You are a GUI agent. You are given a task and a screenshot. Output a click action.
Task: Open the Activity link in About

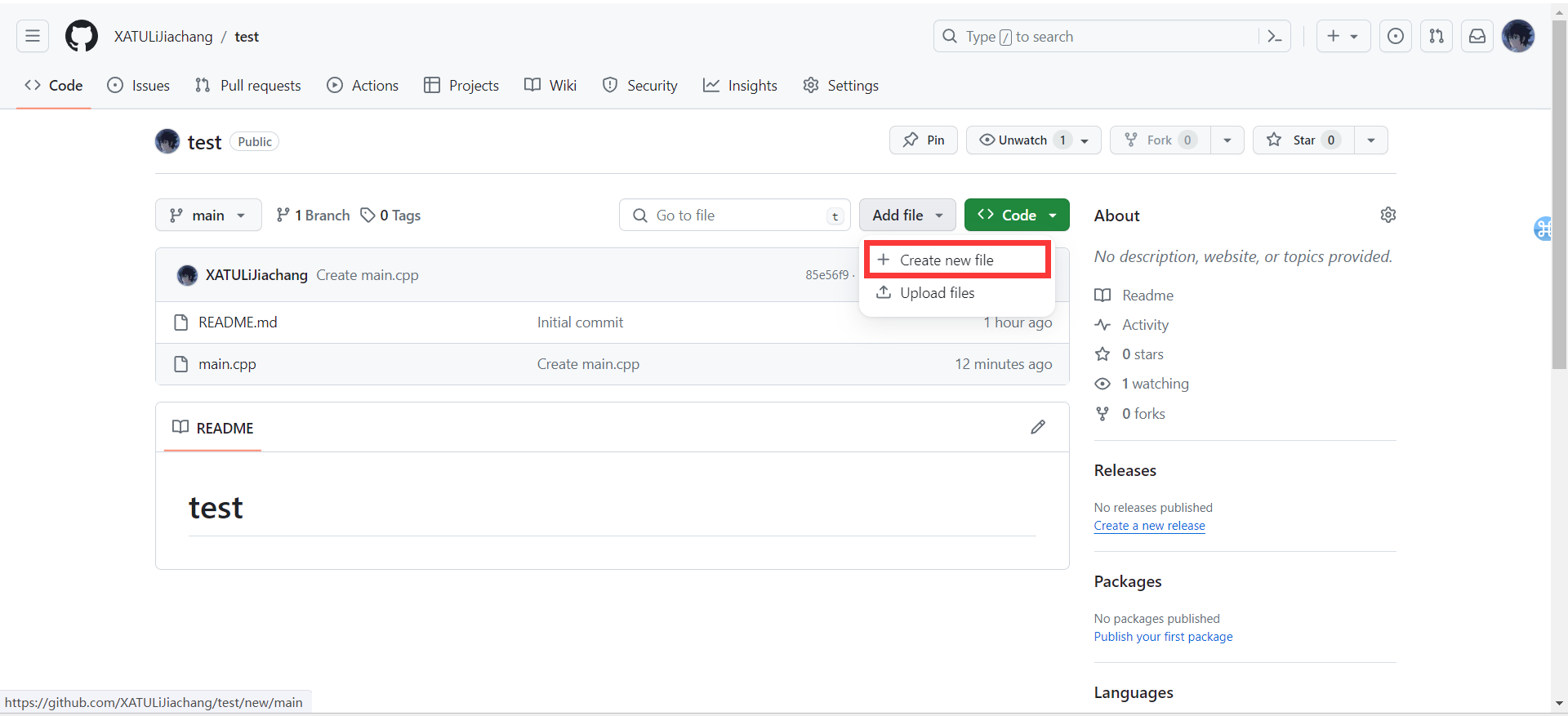coord(1132,324)
